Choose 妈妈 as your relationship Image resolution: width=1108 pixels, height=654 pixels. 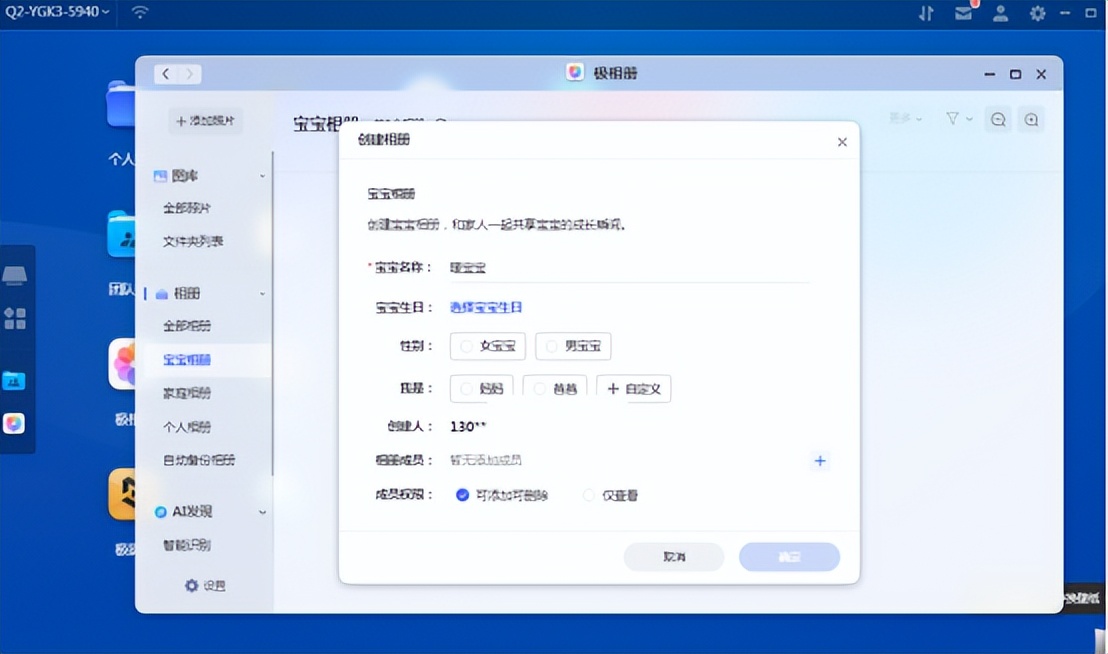481,388
